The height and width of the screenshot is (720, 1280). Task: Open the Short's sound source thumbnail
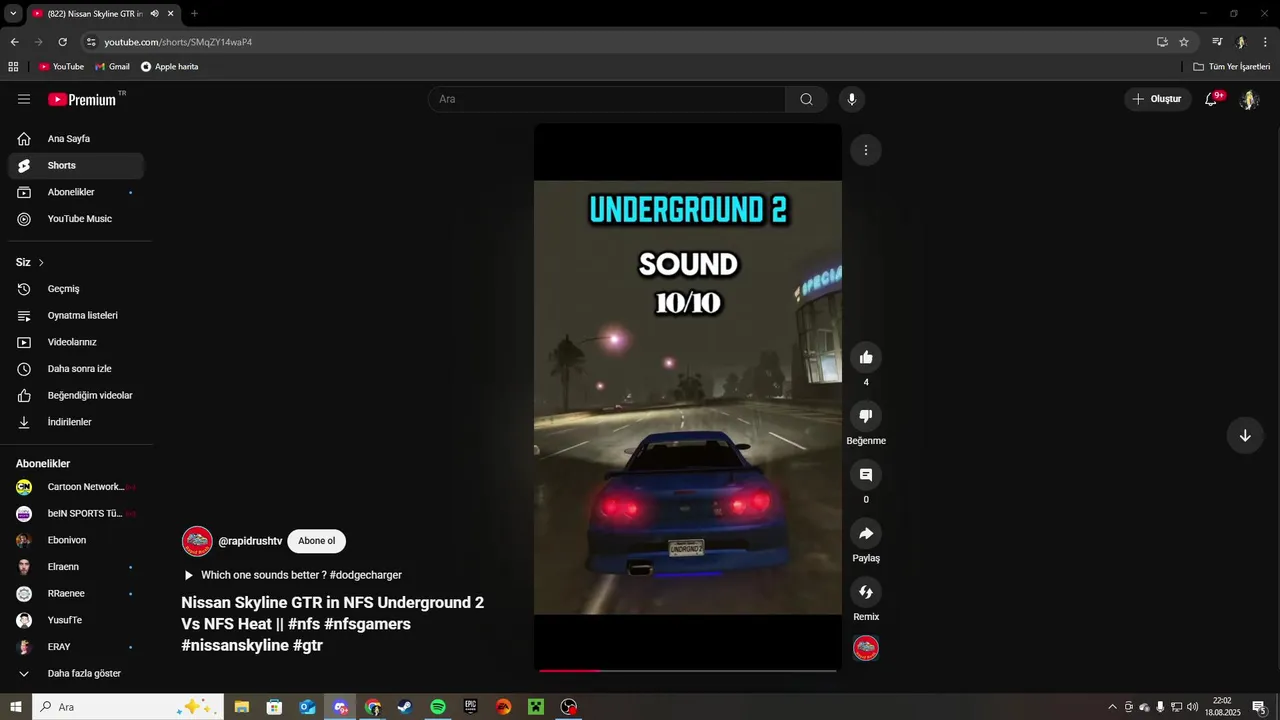click(866, 648)
